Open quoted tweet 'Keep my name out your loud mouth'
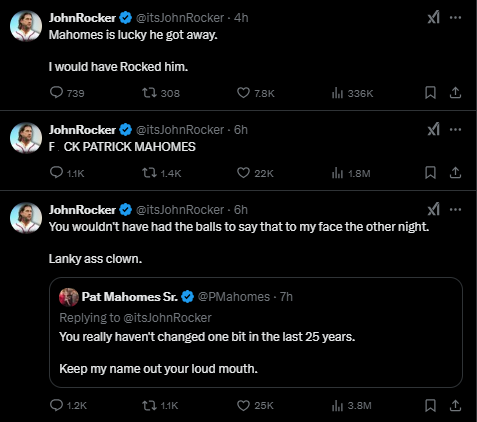 [256, 332]
